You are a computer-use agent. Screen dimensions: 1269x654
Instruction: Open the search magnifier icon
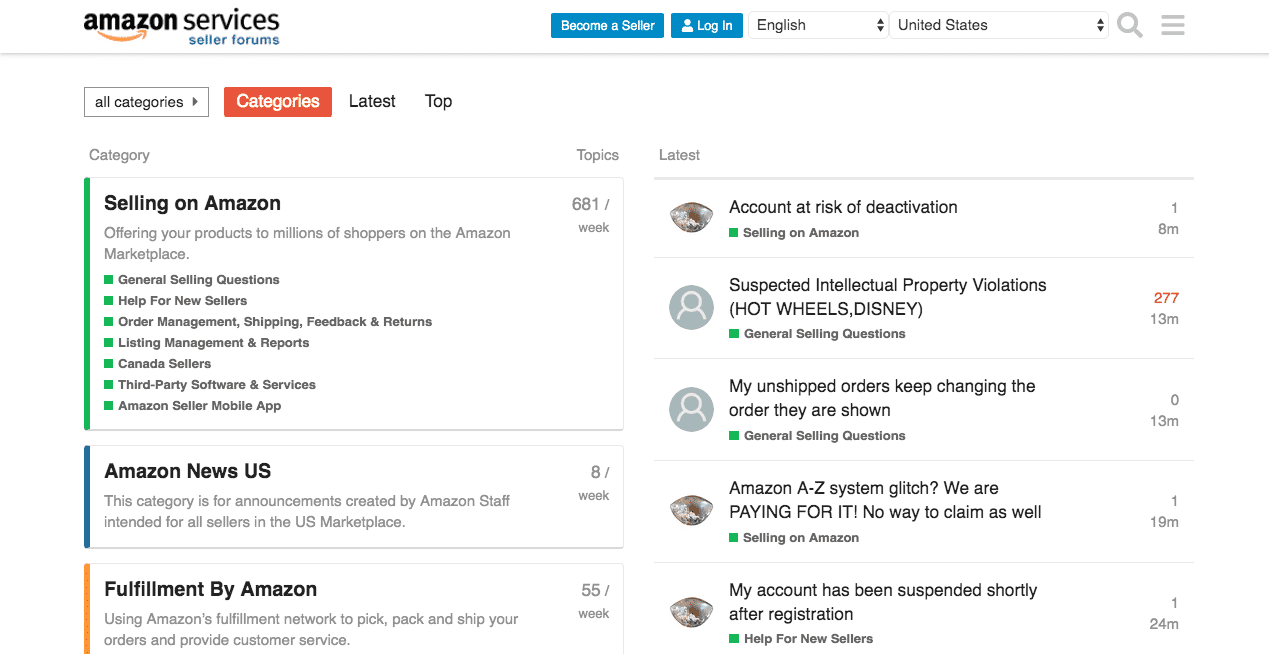tap(1130, 25)
